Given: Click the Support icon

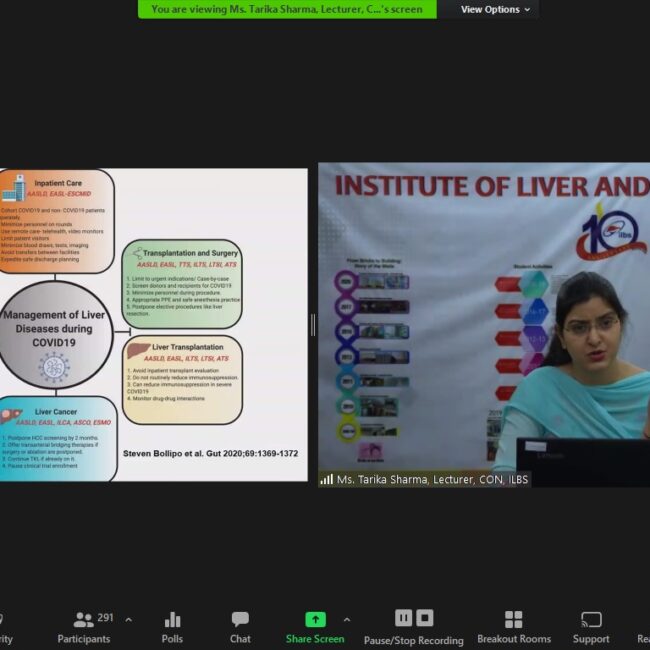Looking at the screenshot, I should (x=591, y=627).
